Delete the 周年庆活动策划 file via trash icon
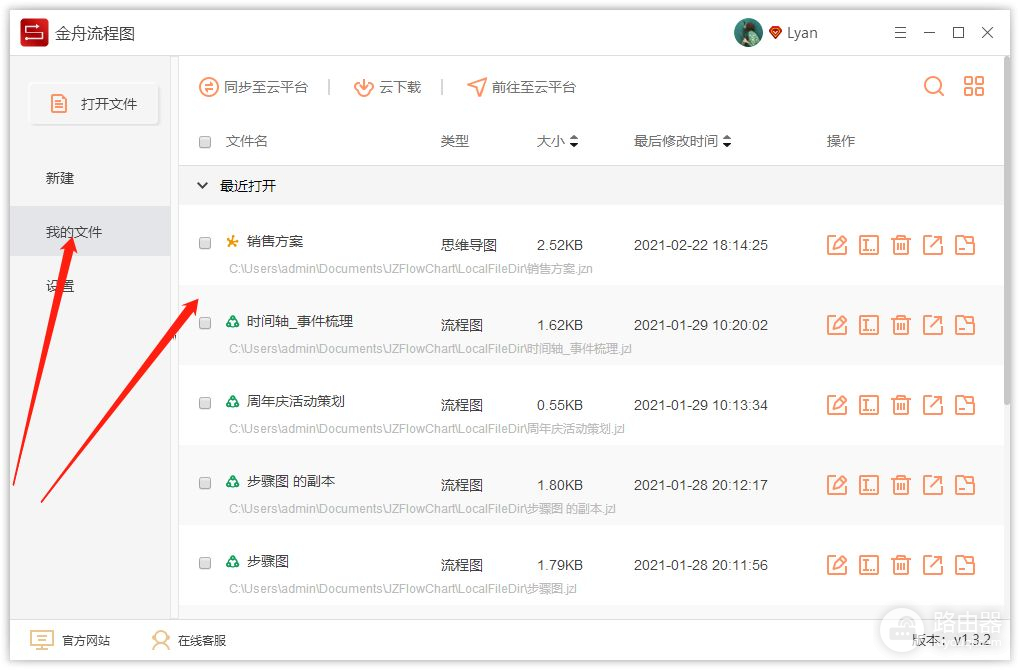The width and height of the screenshot is (1020, 670). pyautogui.click(x=901, y=405)
